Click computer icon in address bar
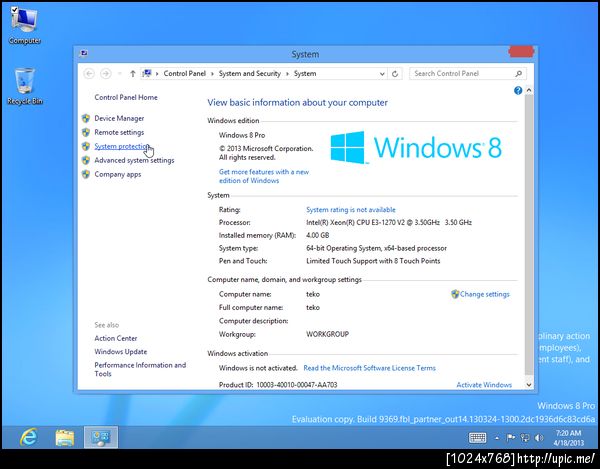Screen dimensions: 600x469 [147, 73]
